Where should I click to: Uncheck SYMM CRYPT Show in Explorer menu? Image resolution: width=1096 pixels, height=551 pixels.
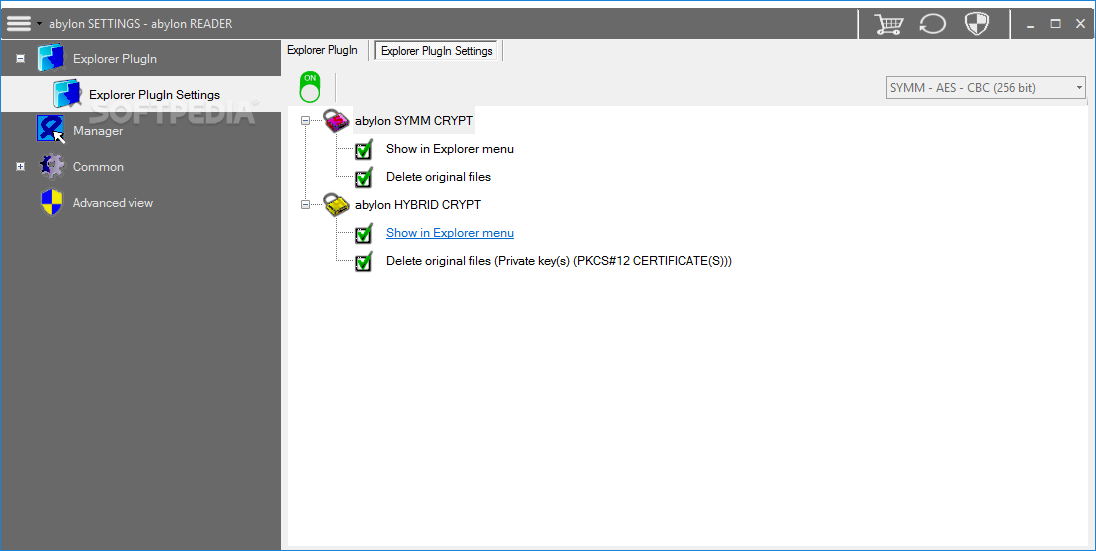(x=363, y=149)
